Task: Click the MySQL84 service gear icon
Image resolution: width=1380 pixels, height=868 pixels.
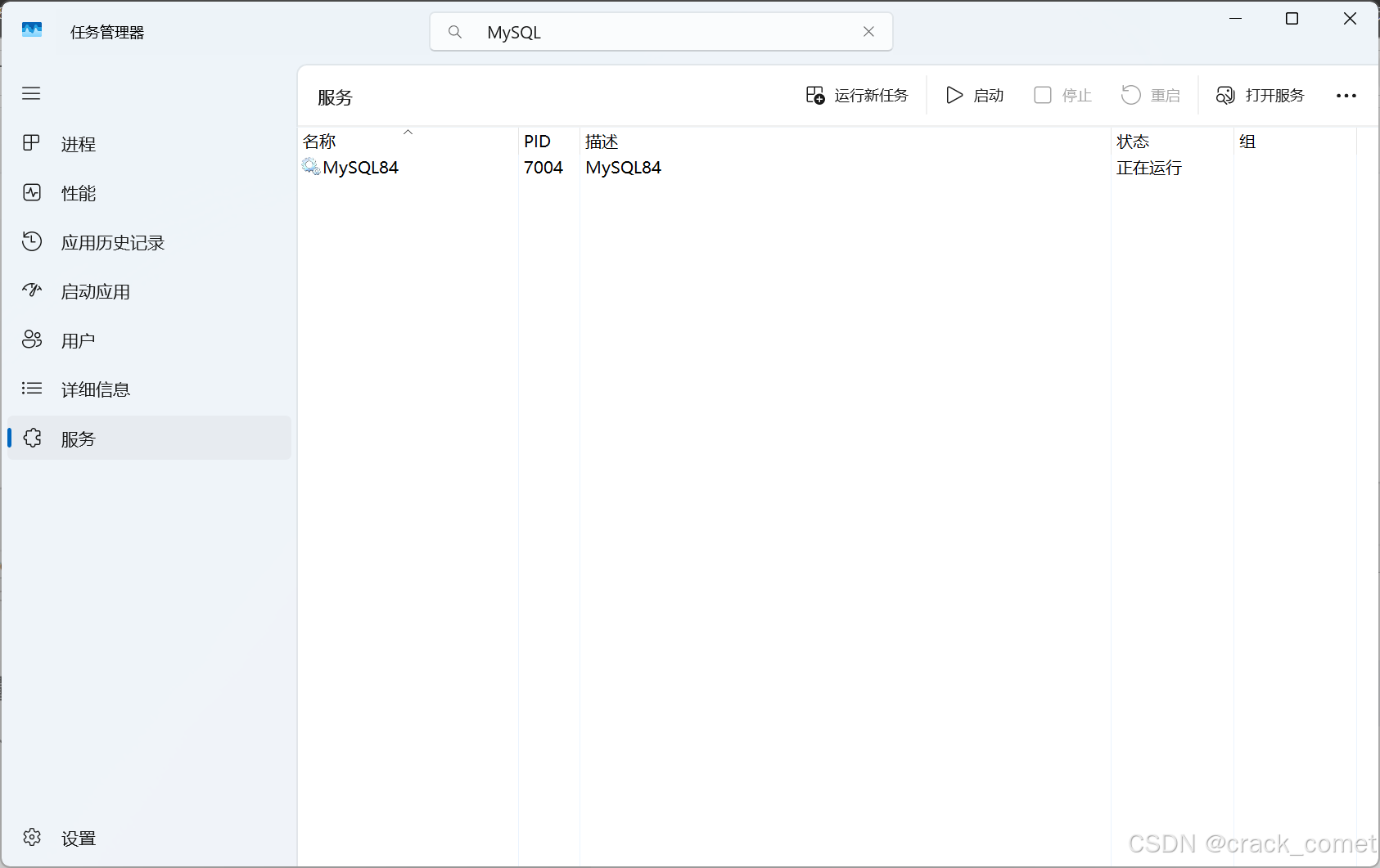Action: 311,167
